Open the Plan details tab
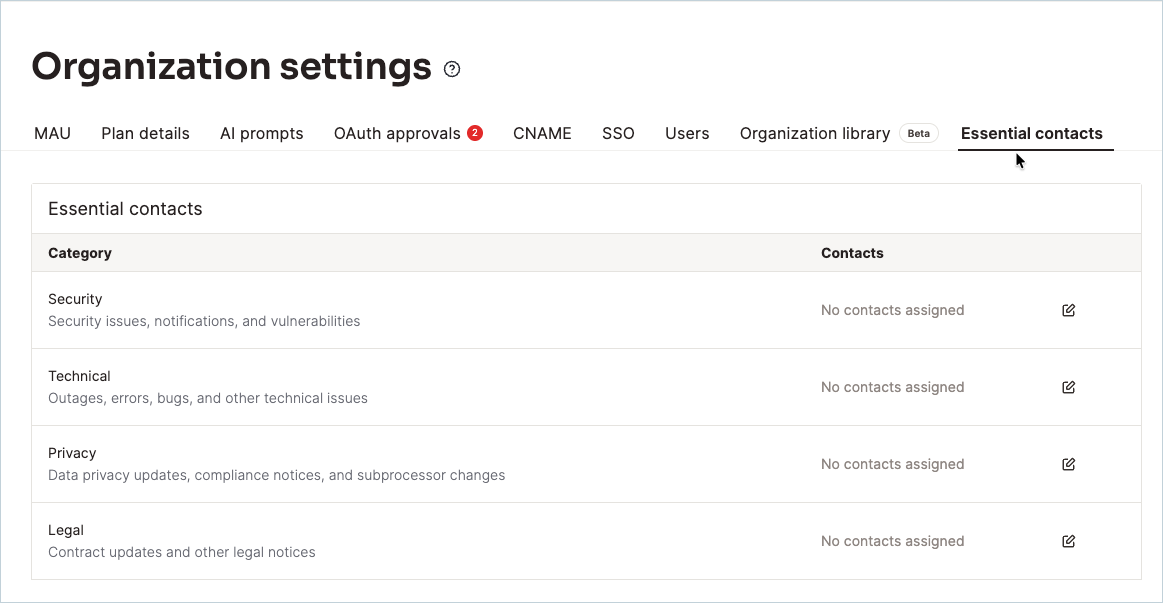Screen dimensions: 1163x603 click(x=145, y=134)
